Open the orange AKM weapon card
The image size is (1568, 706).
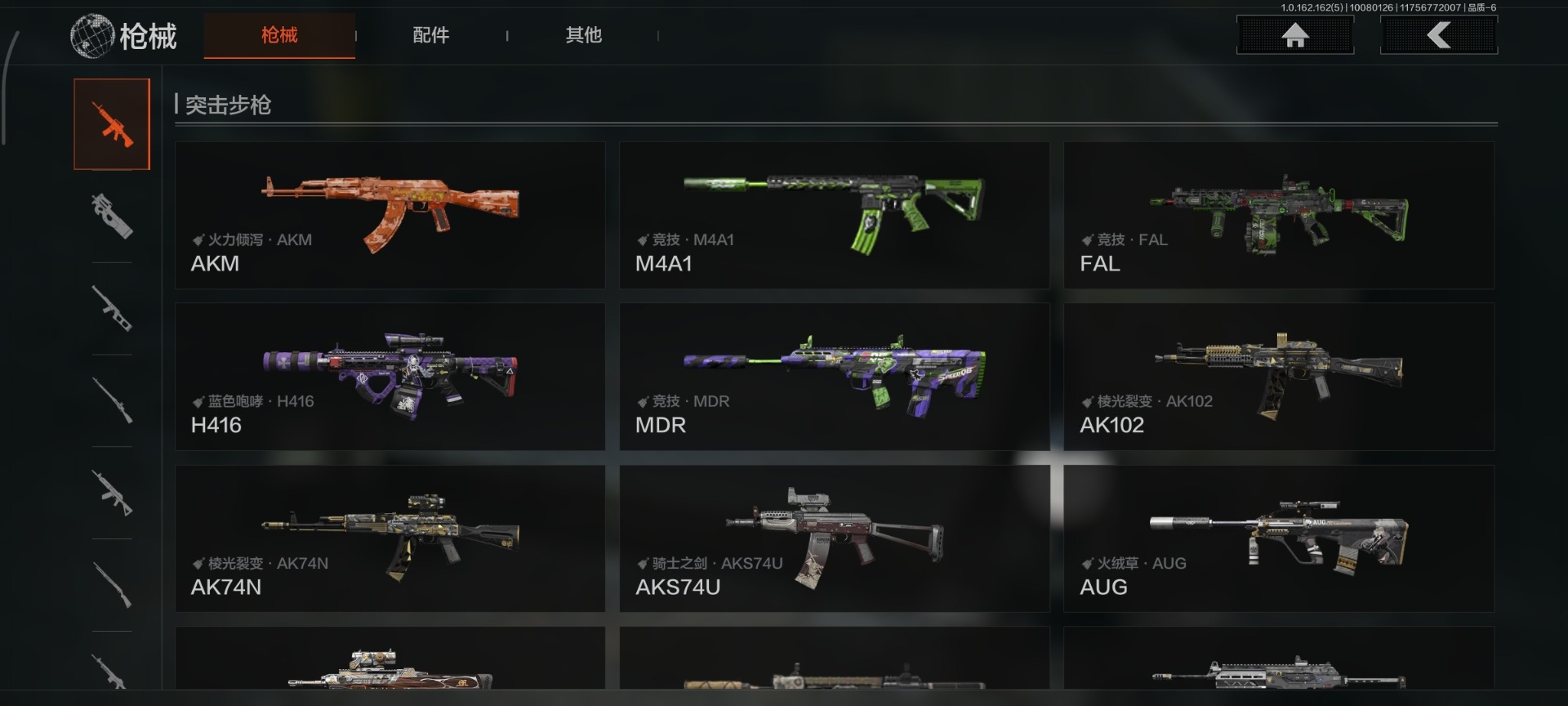(390, 215)
